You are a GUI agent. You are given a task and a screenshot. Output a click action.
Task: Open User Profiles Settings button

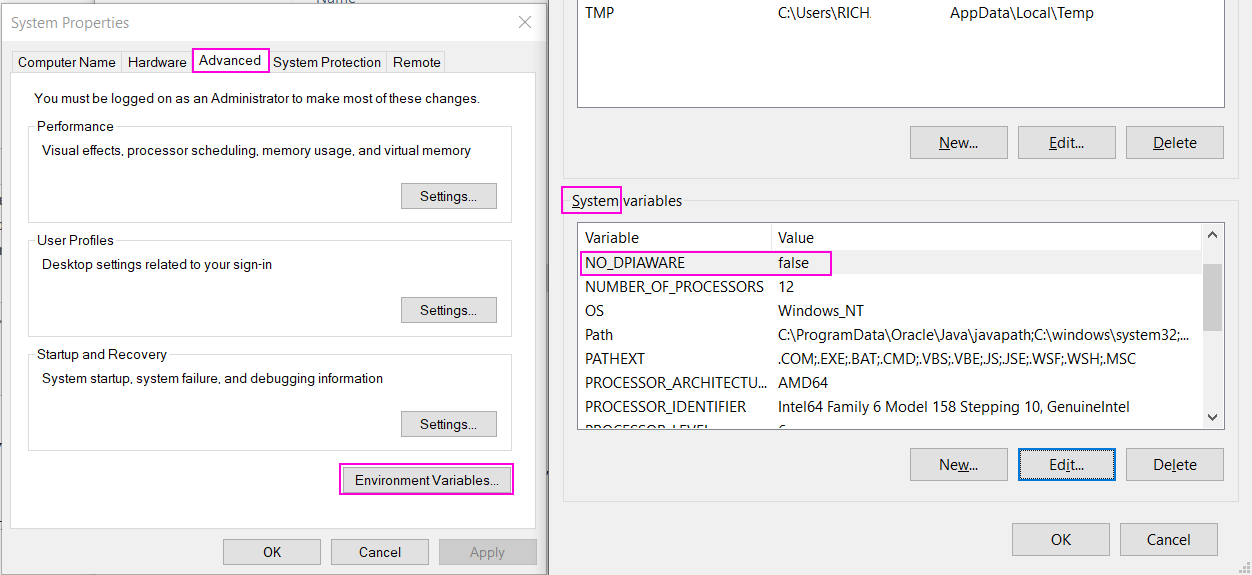(x=448, y=310)
